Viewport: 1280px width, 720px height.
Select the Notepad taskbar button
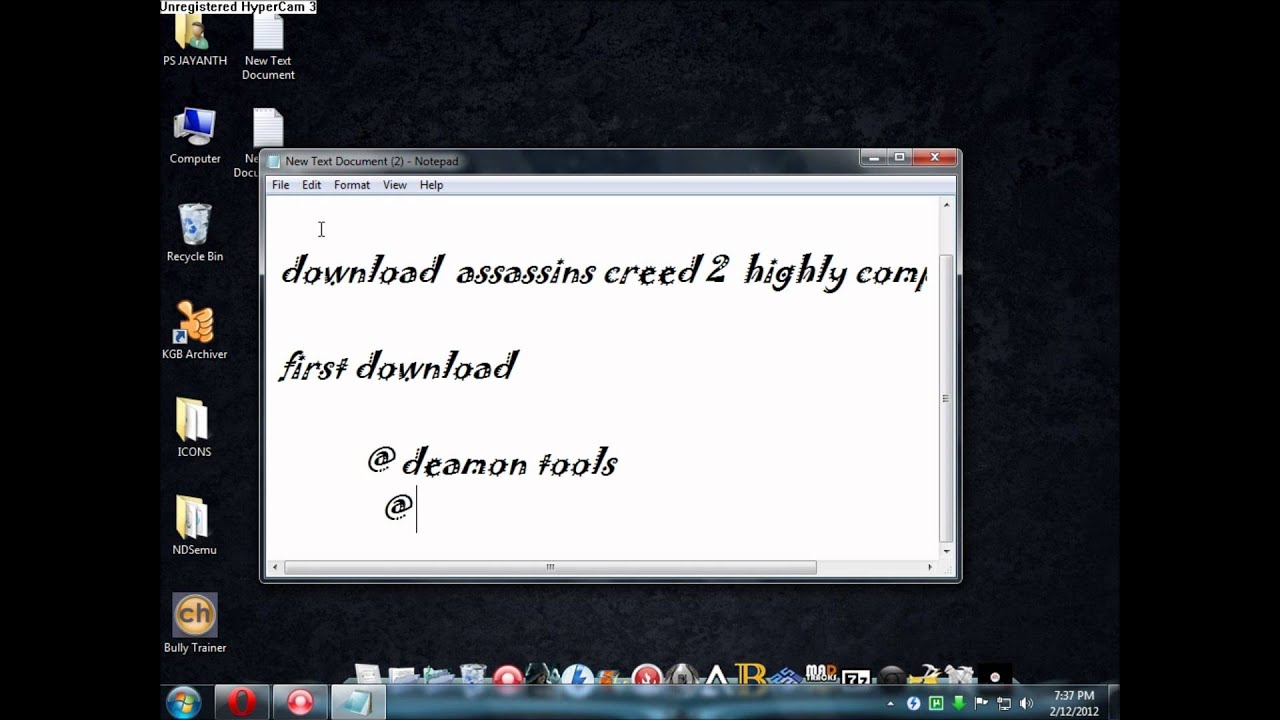pyautogui.click(x=357, y=703)
